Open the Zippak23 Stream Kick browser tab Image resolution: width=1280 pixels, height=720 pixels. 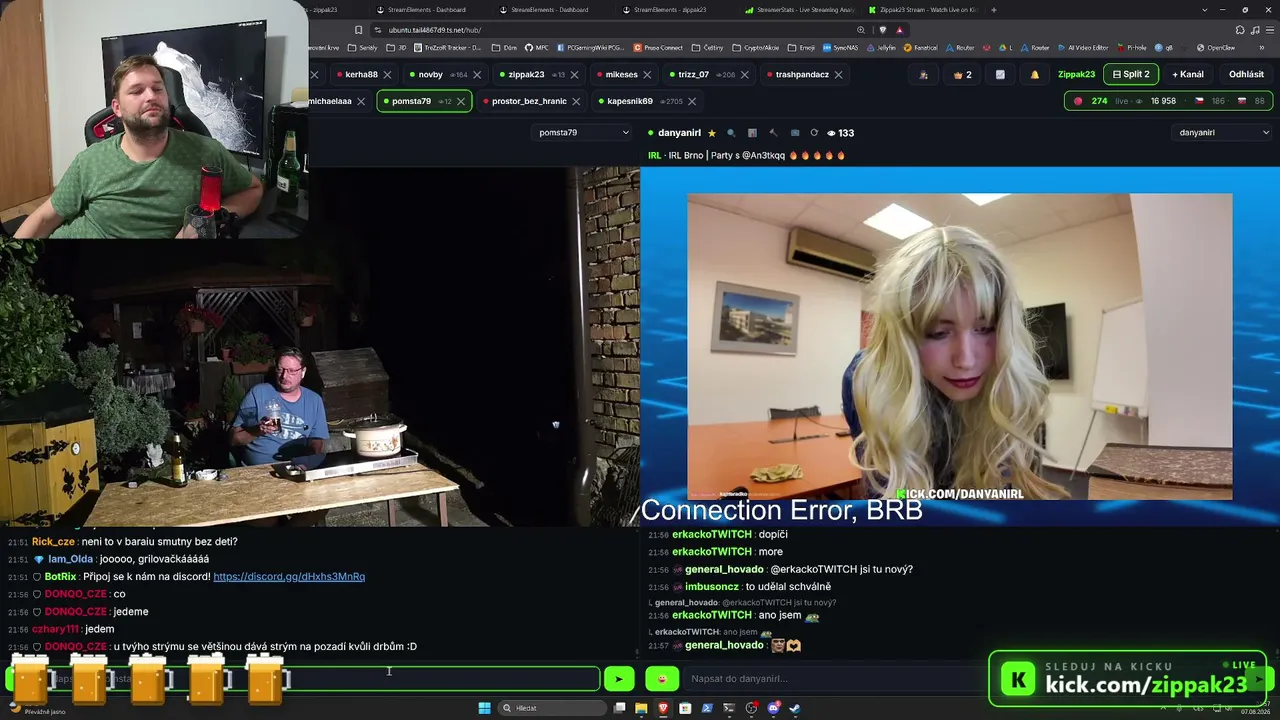pyautogui.click(x=923, y=10)
